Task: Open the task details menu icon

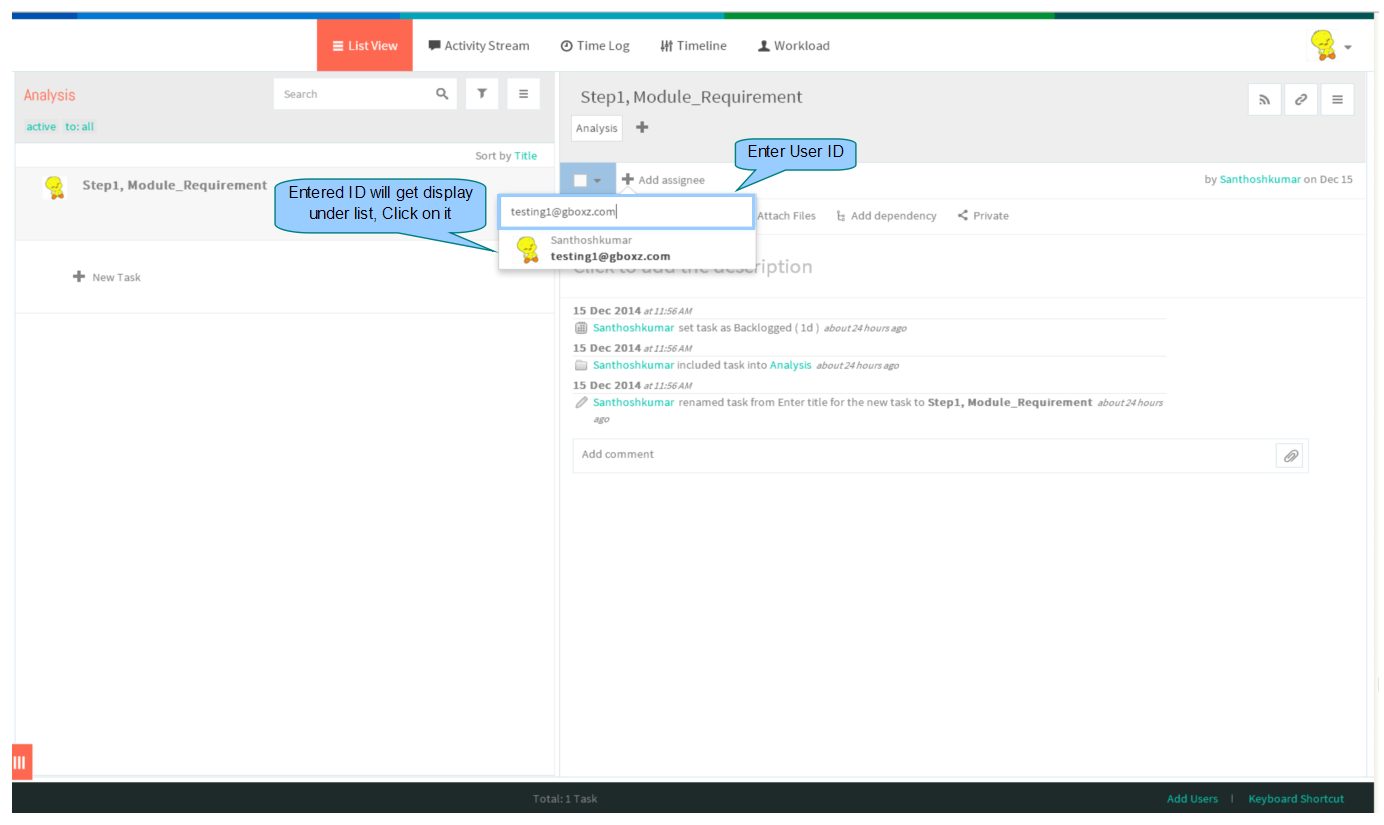Action: click(1337, 99)
